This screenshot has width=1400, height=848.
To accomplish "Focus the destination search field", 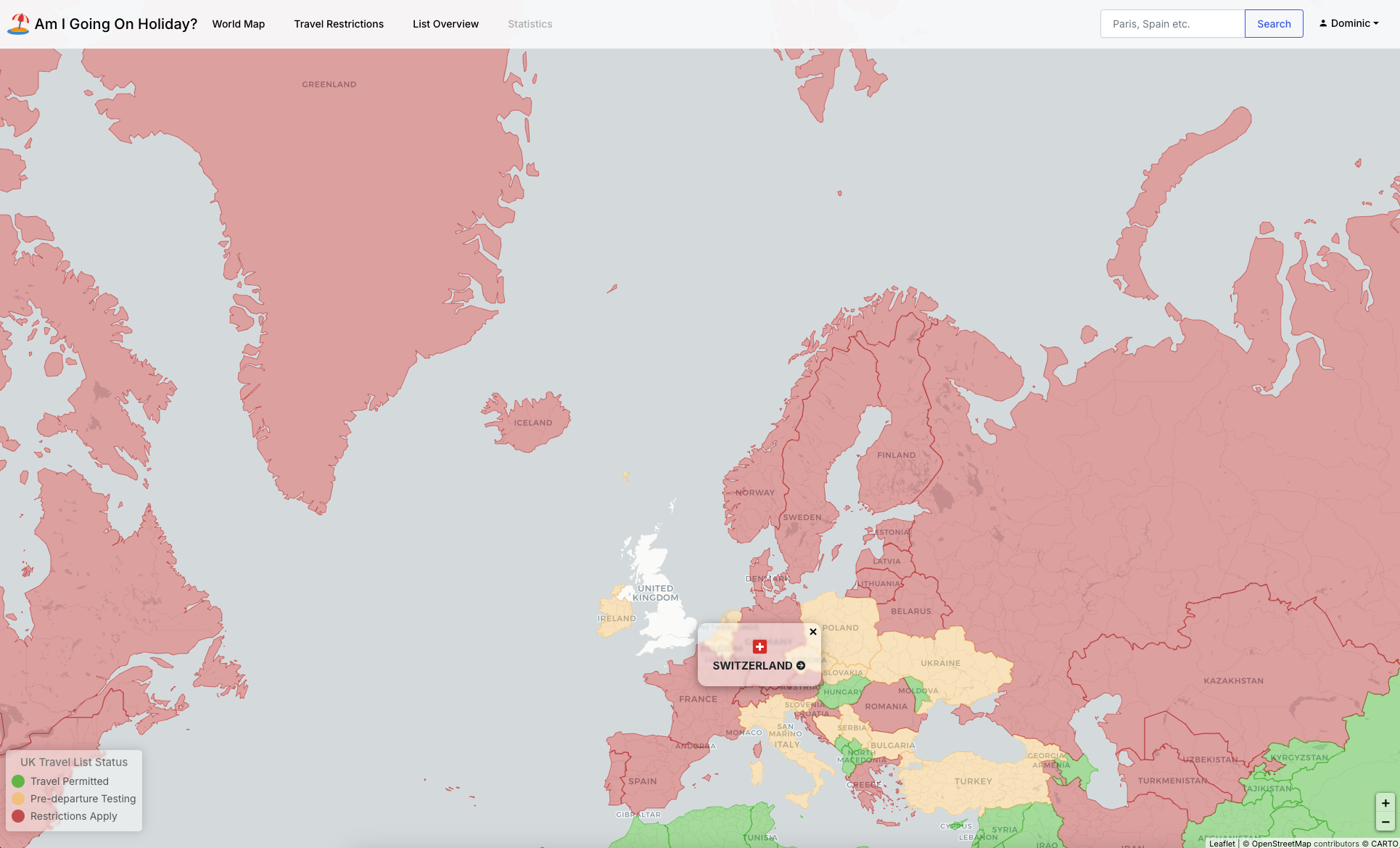I will (1172, 24).
